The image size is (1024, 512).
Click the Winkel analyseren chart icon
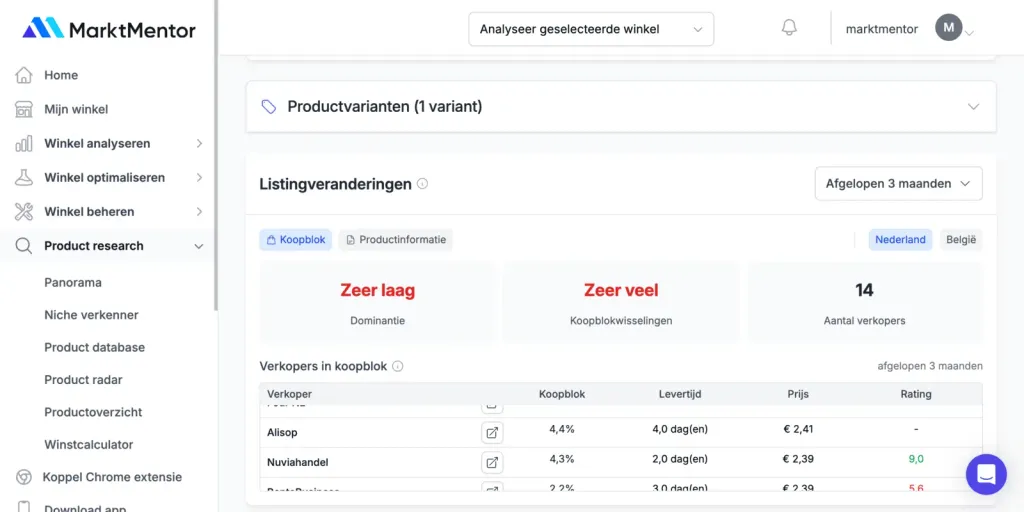[x=24, y=144]
